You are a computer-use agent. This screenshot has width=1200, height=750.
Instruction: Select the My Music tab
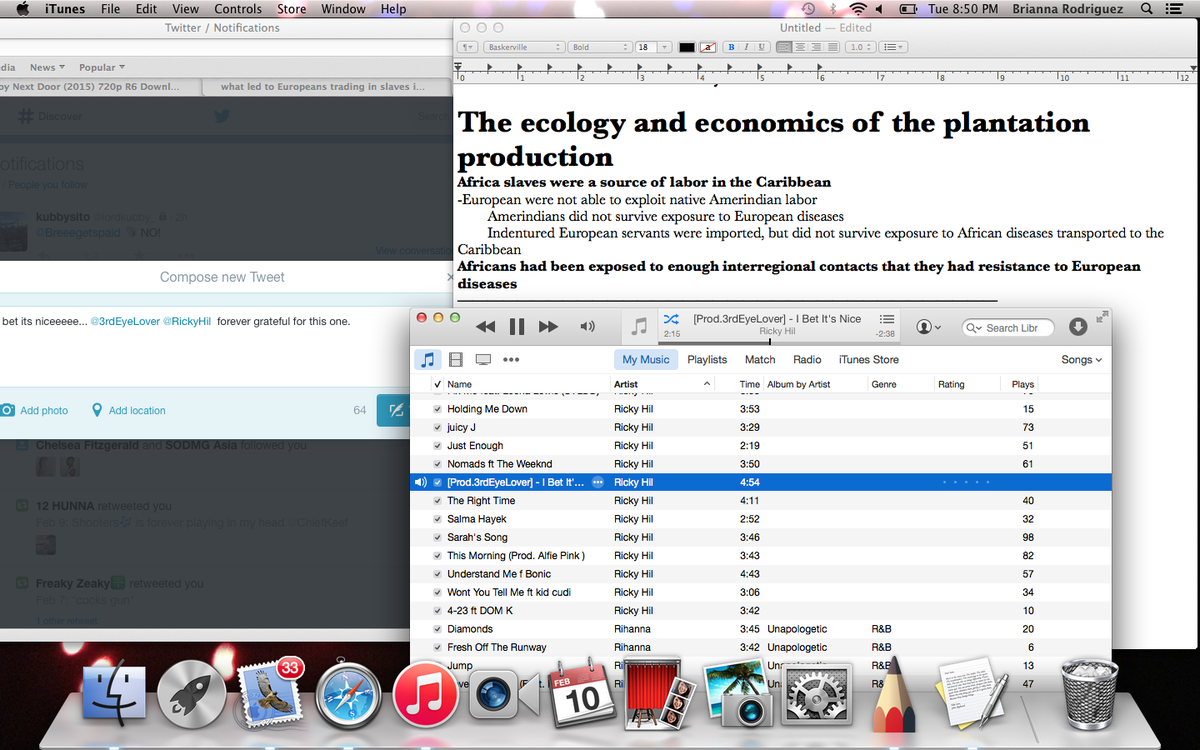[646, 359]
